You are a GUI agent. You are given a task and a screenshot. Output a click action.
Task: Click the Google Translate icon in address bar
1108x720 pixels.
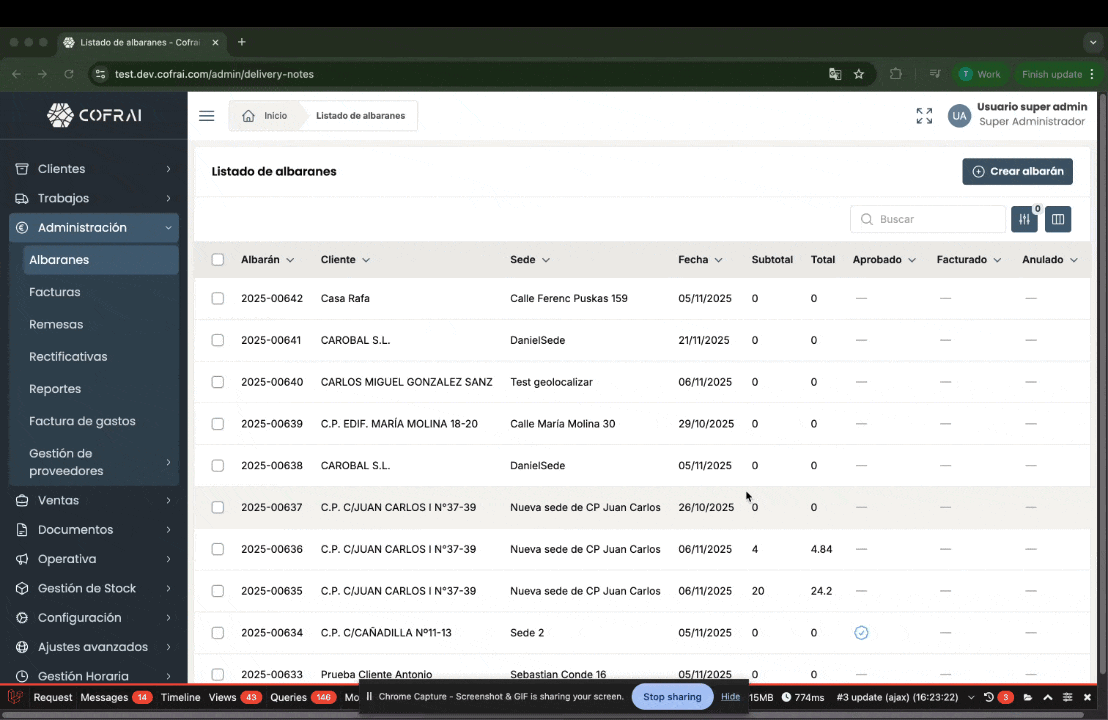coord(835,74)
